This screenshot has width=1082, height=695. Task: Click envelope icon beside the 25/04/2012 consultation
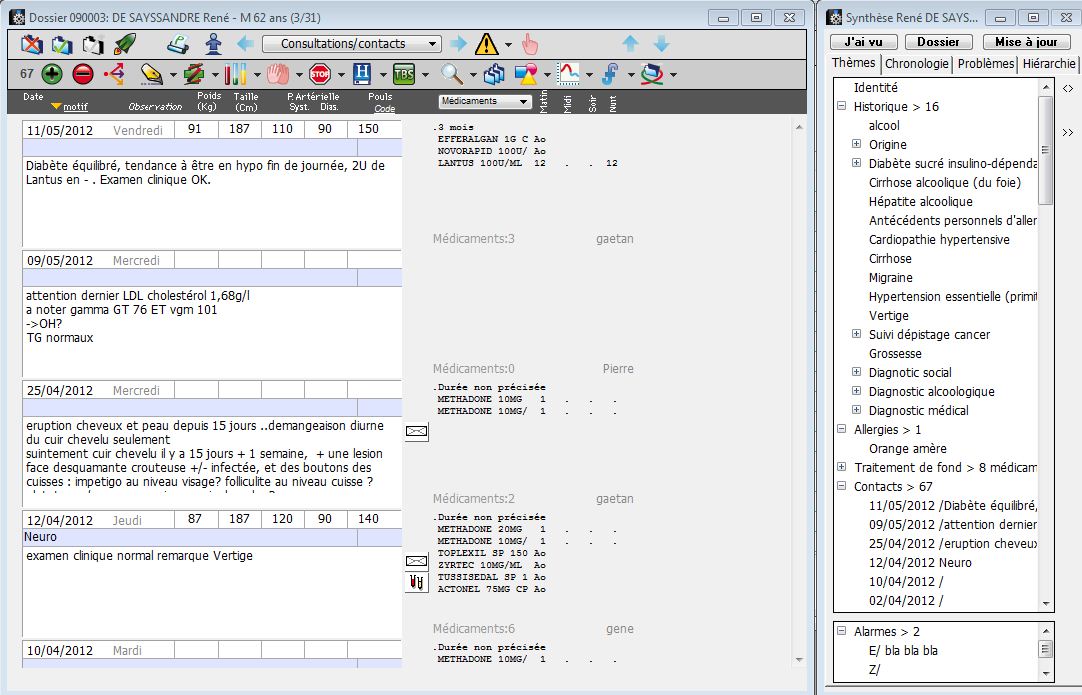(416, 431)
